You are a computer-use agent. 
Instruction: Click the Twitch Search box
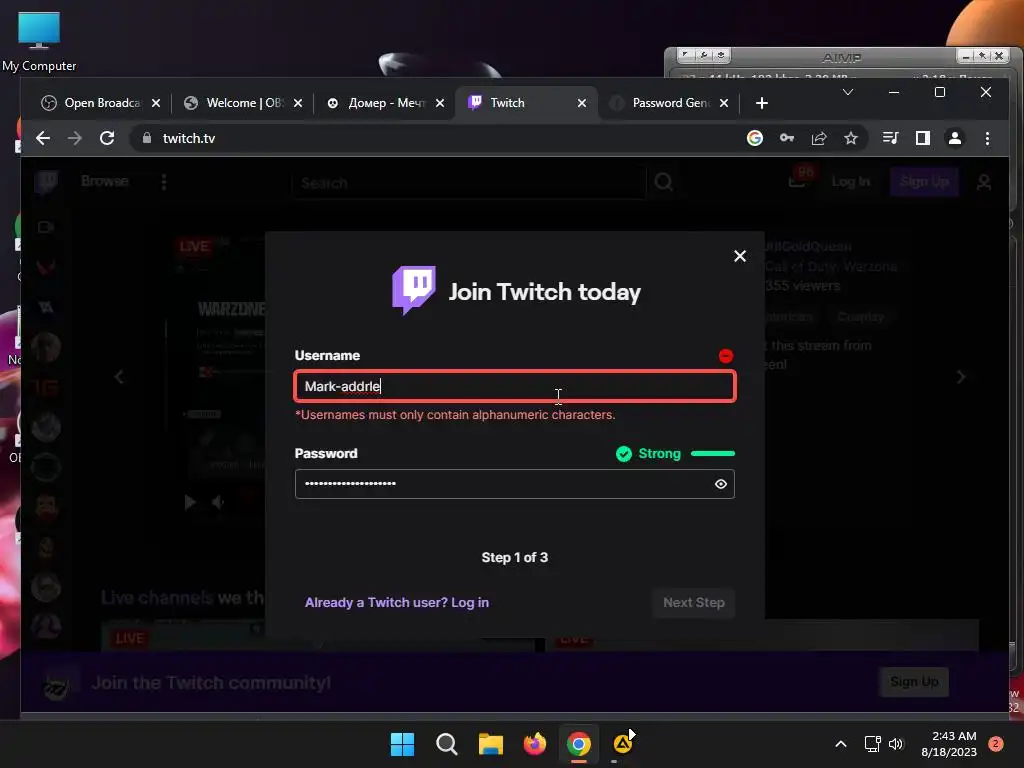coord(469,183)
